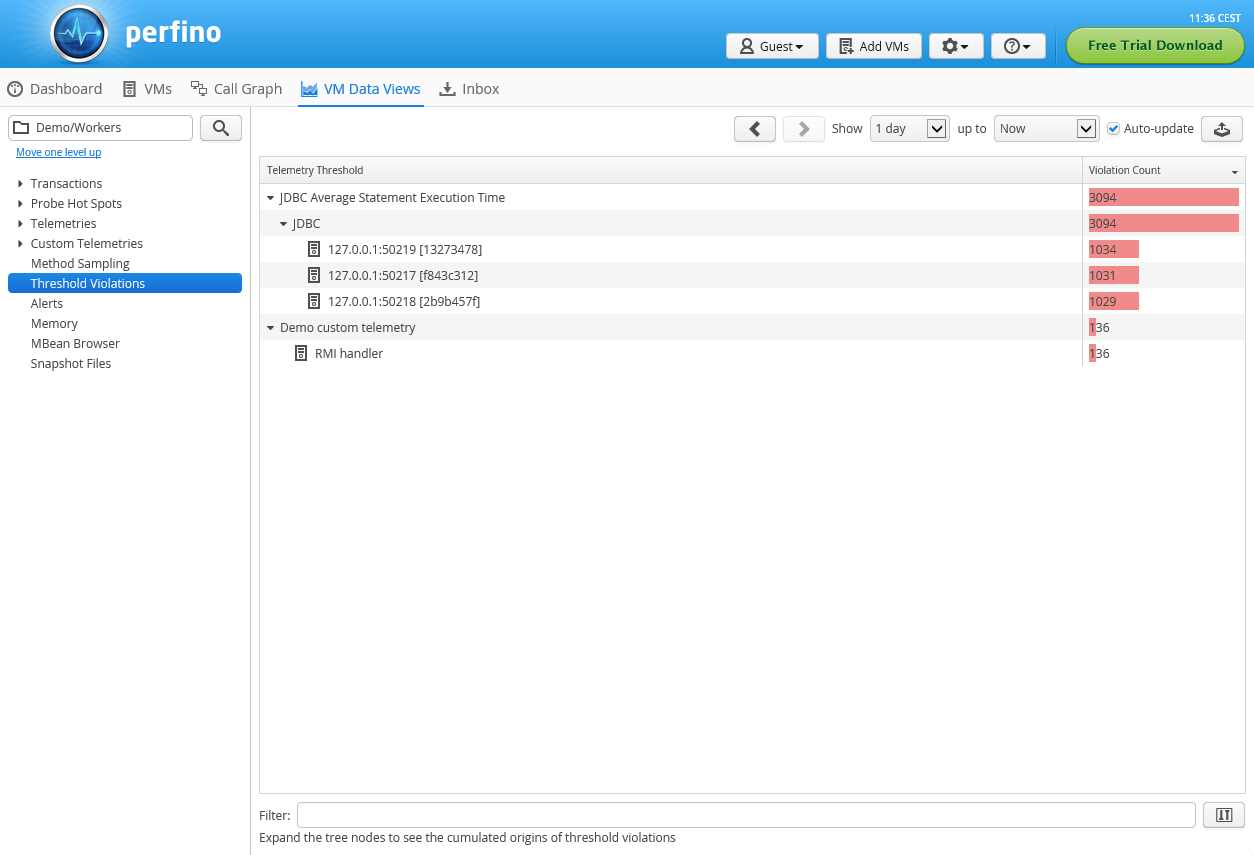The height and width of the screenshot is (855, 1254).
Task: Open the Guest user dropdown
Action: [x=772, y=46]
